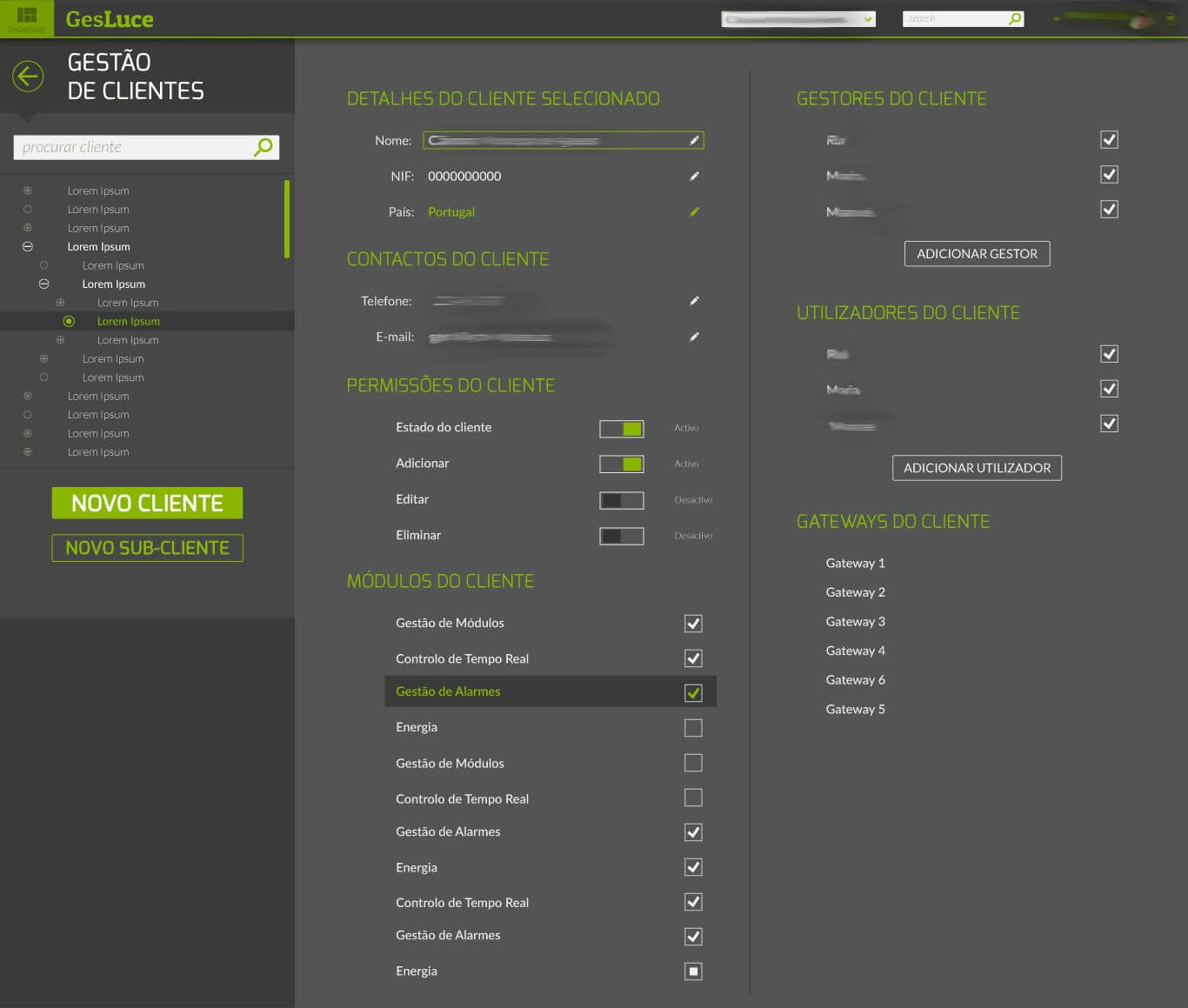Viewport: 1188px width, 1008px height.
Task: Collapse the open Lorem Ipsum node with the minus
Action: coord(27,246)
